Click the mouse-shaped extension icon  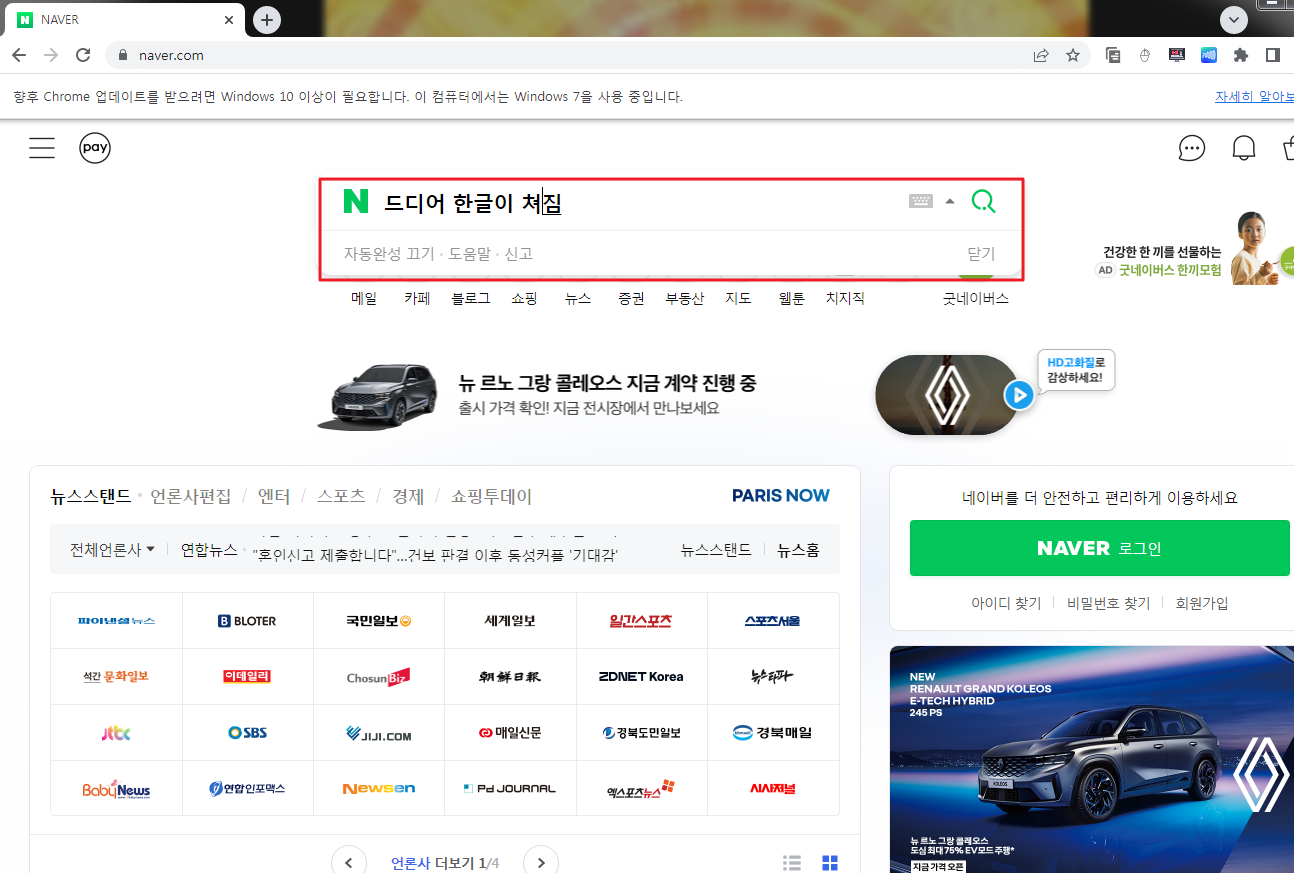coord(1145,55)
